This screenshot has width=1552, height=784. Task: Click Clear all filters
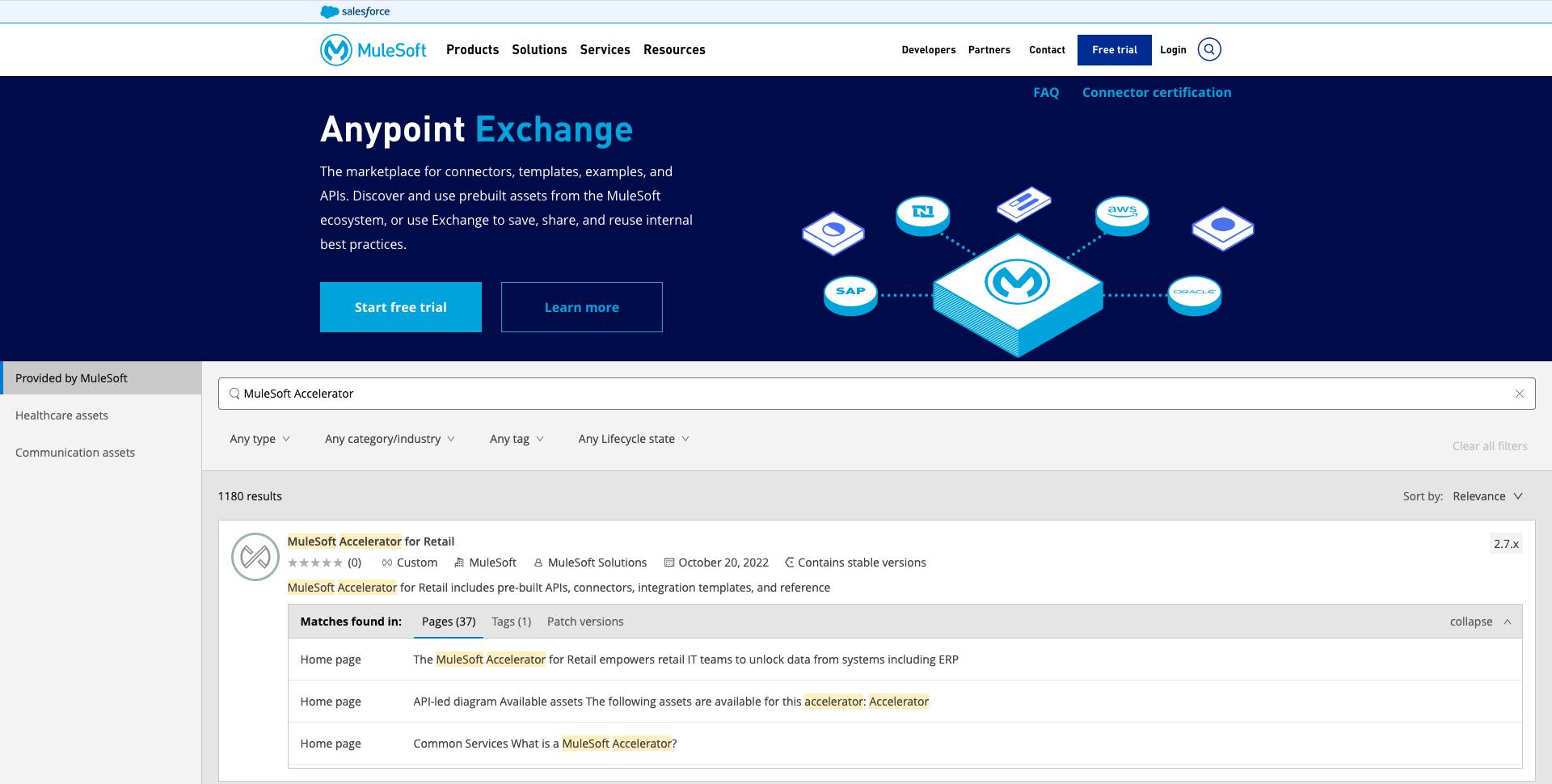point(1490,446)
